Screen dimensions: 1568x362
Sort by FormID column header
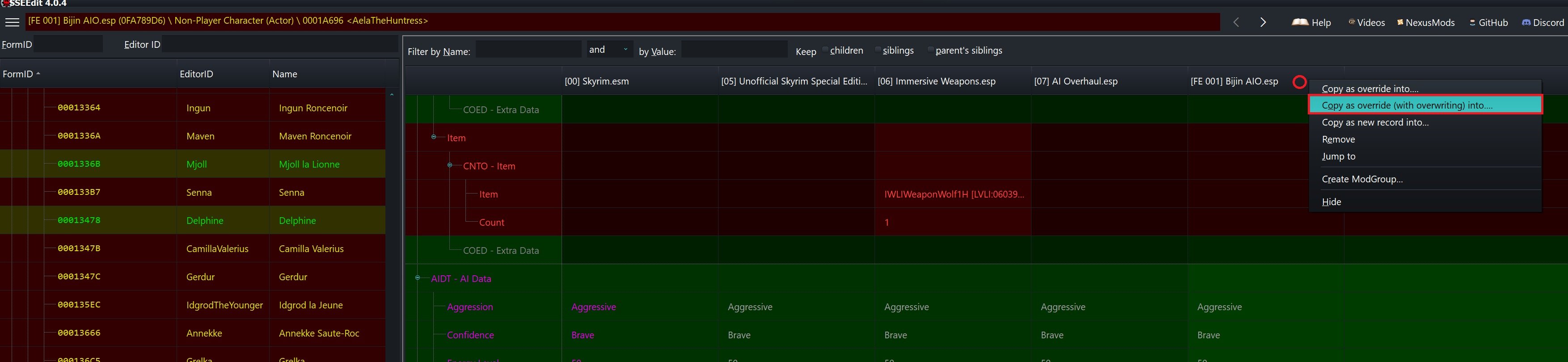[x=88, y=74]
